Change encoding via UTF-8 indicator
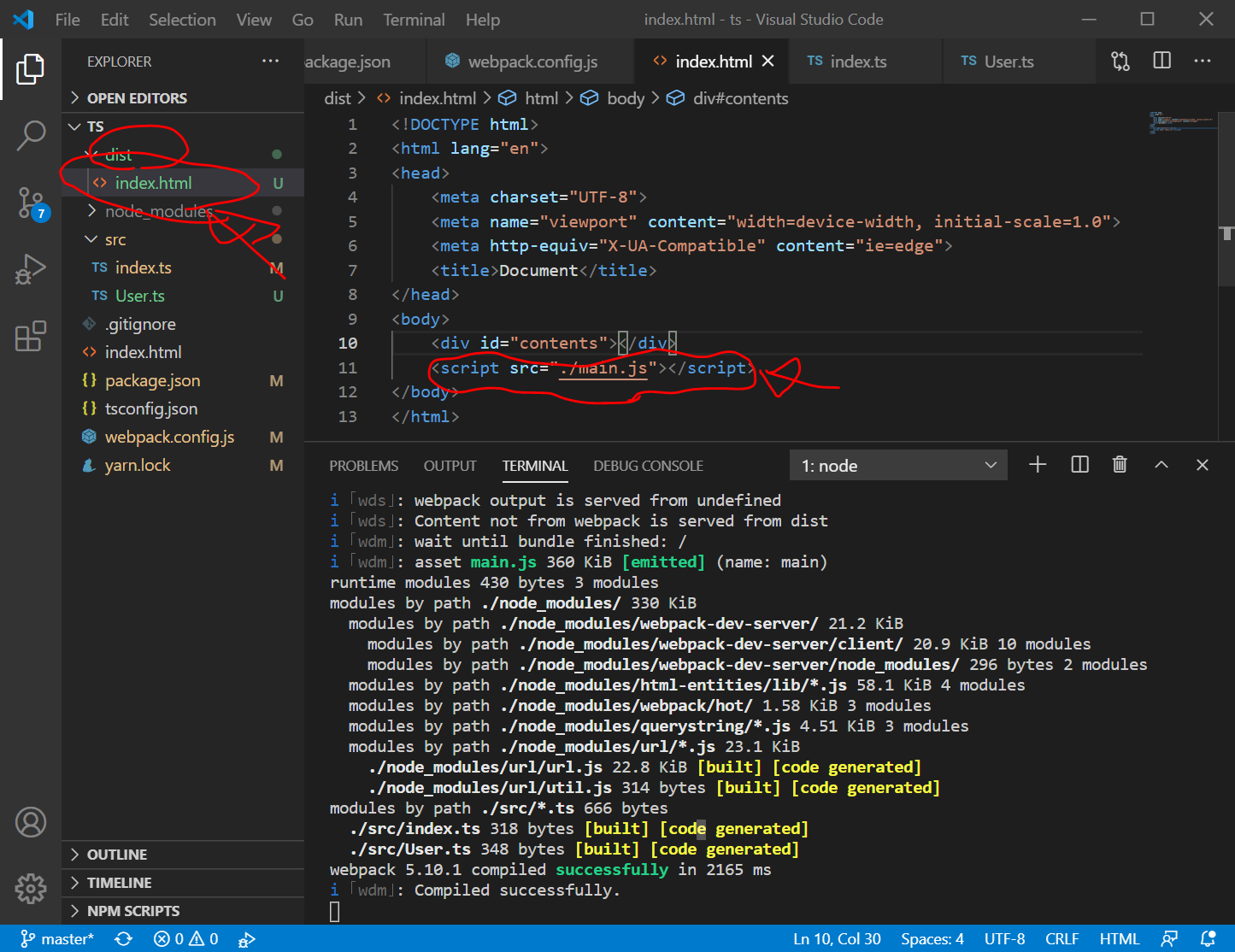This screenshot has width=1235, height=952. click(x=1004, y=939)
